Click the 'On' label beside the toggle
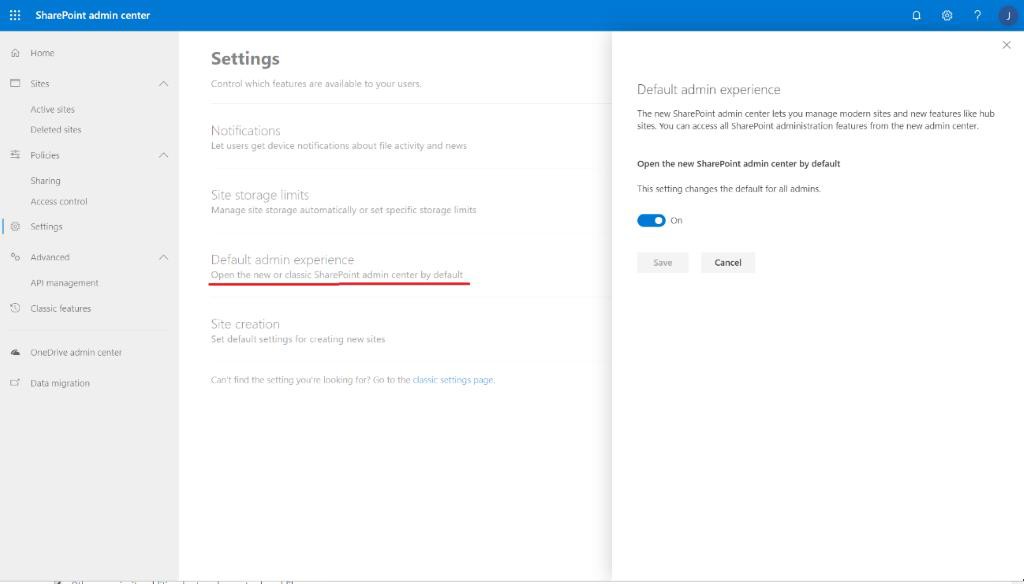This screenshot has height=584, width=1024. (x=677, y=221)
